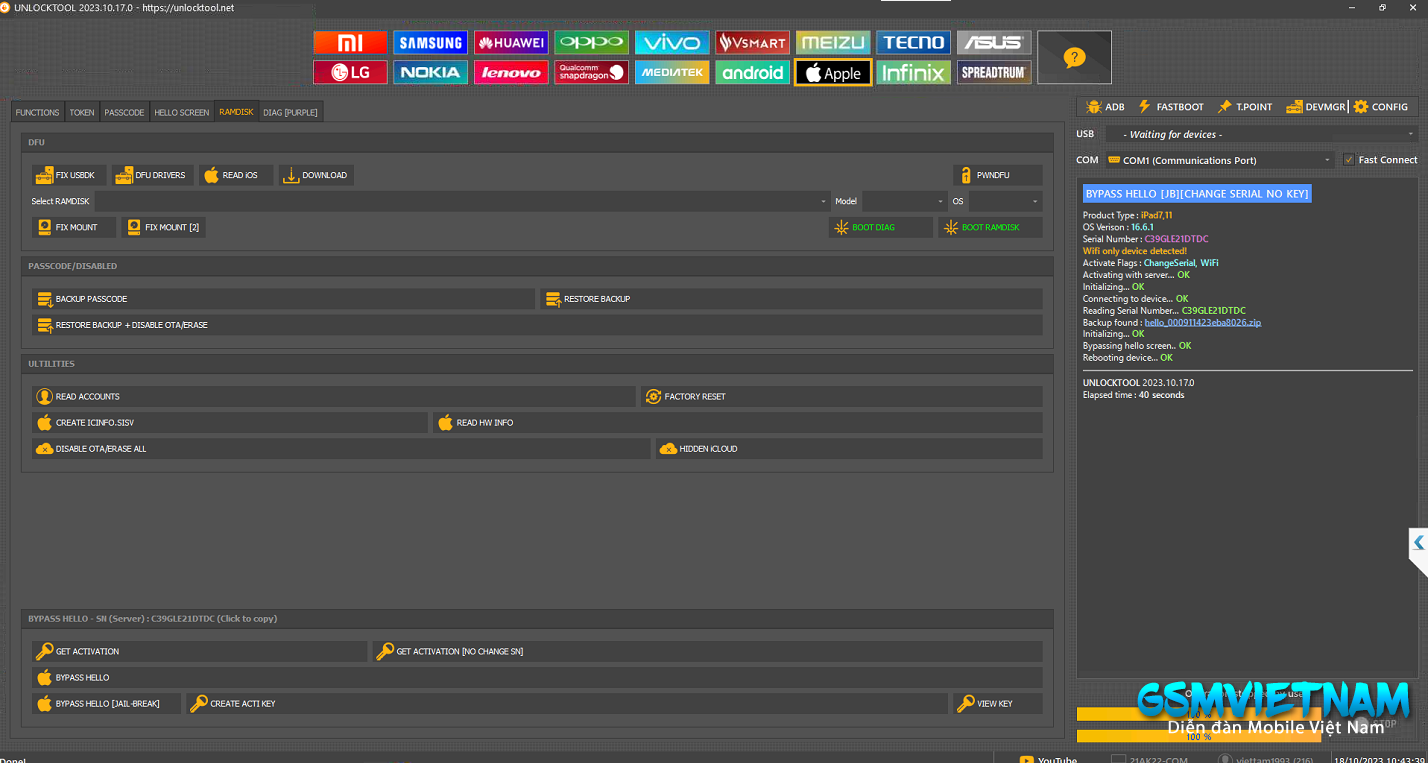Click the BOOT DIAG button
1428x763 pixels.
coord(880,227)
